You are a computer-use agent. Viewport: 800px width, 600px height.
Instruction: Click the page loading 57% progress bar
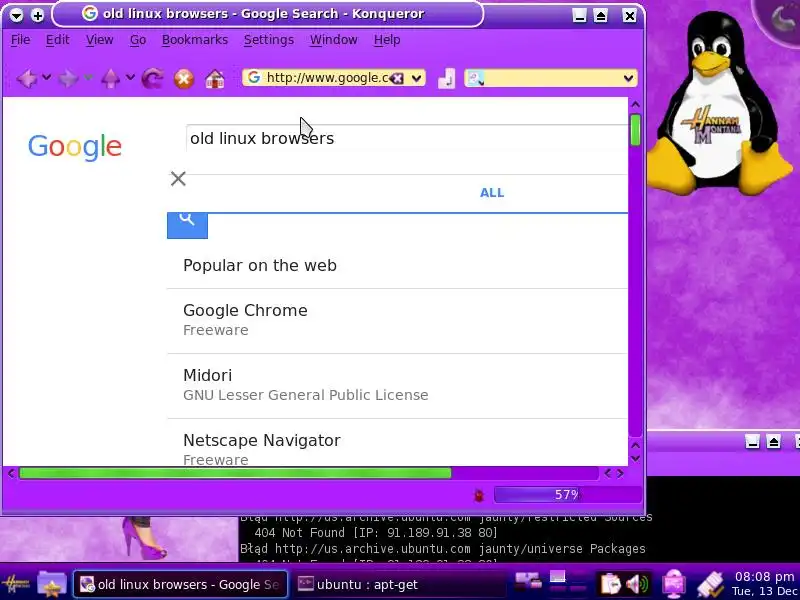(567, 495)
